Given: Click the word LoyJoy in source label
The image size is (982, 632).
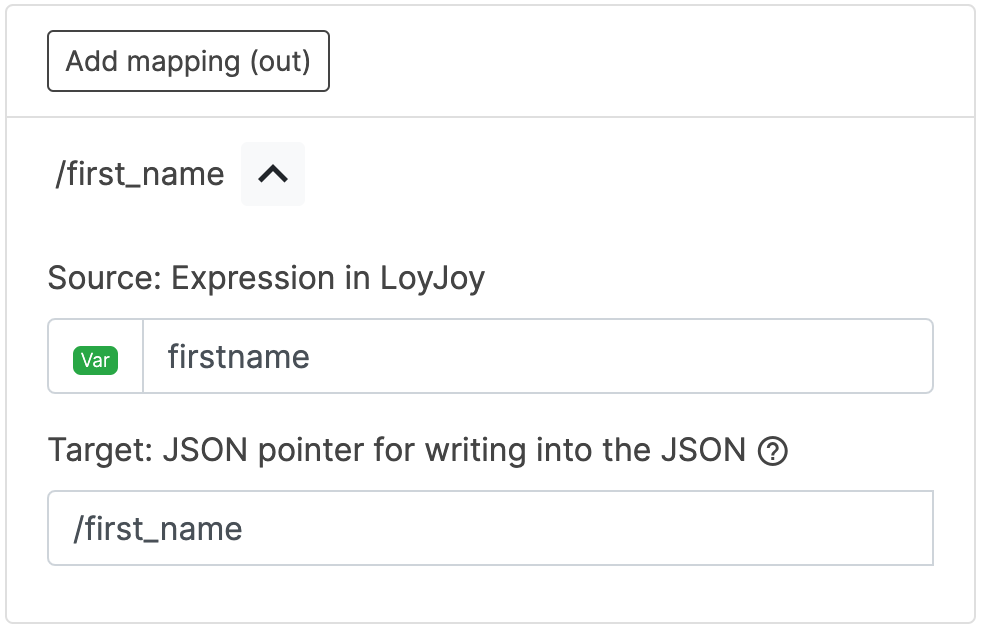Looking at the screenshot, I should [432, 278].
